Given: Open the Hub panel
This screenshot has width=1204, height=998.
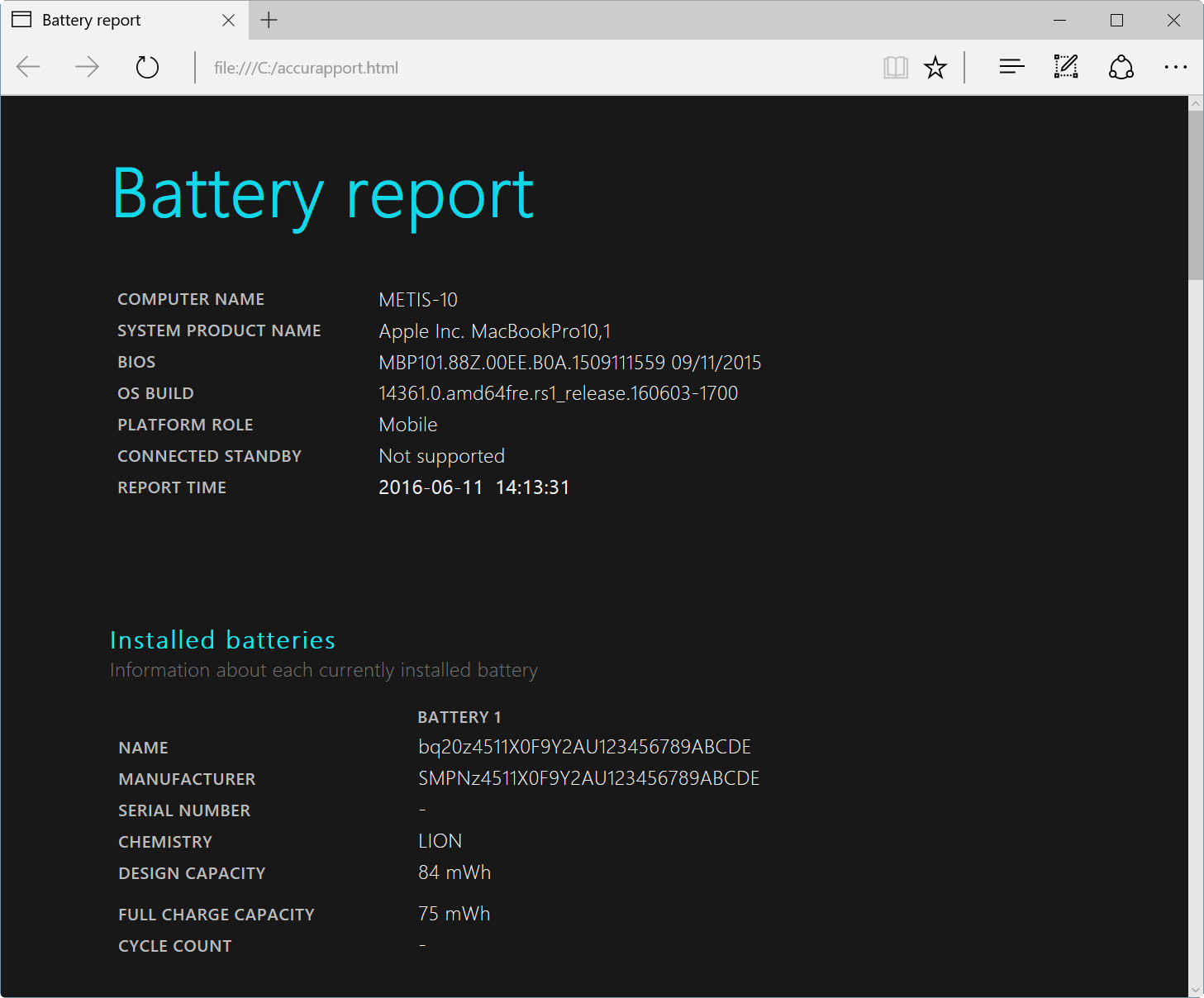Looking at the screenshot, I should click(x=1011, y=67).
